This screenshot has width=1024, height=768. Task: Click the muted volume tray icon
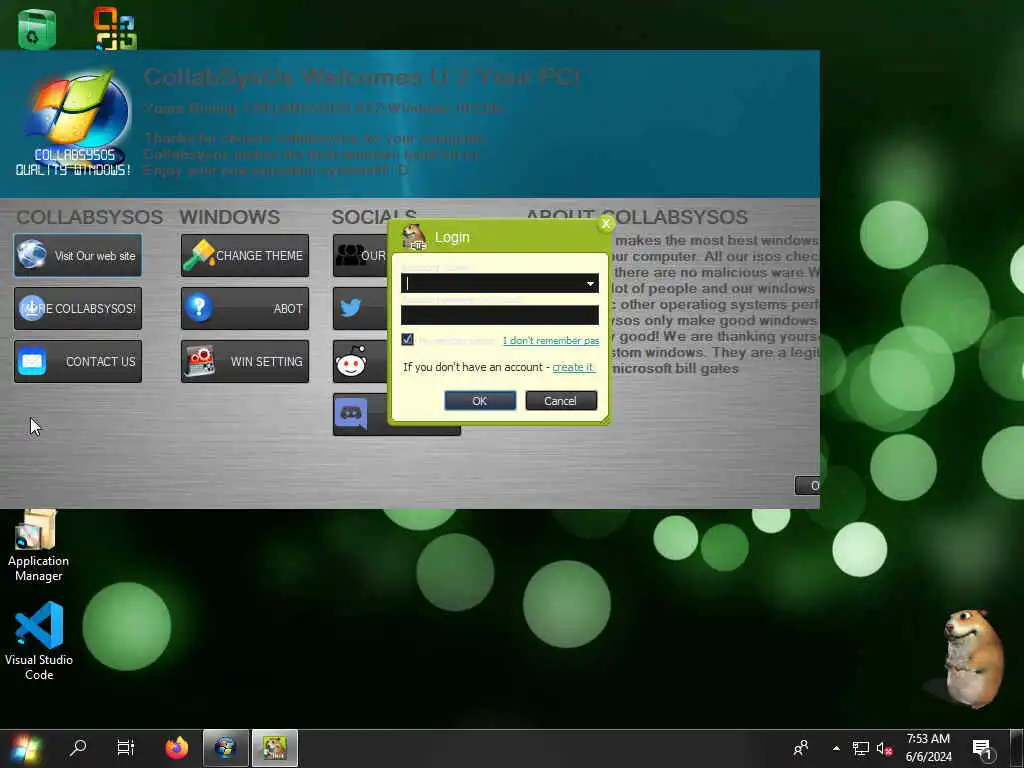(x=884, y=748)
